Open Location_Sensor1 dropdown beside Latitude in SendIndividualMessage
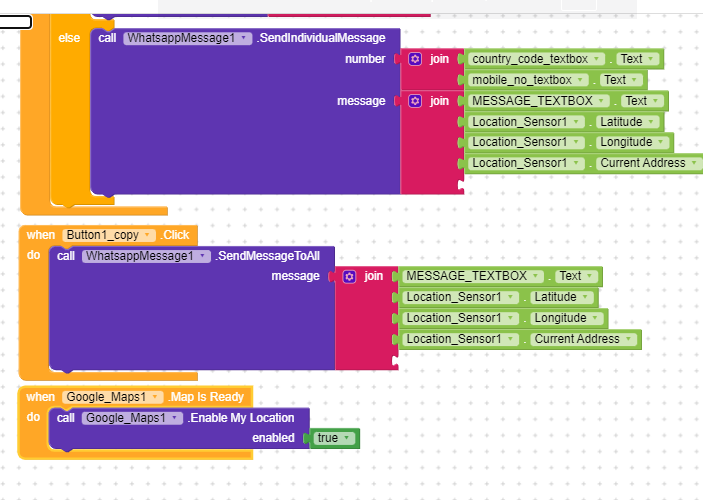 pyautogui.click(x=526, y=122)
